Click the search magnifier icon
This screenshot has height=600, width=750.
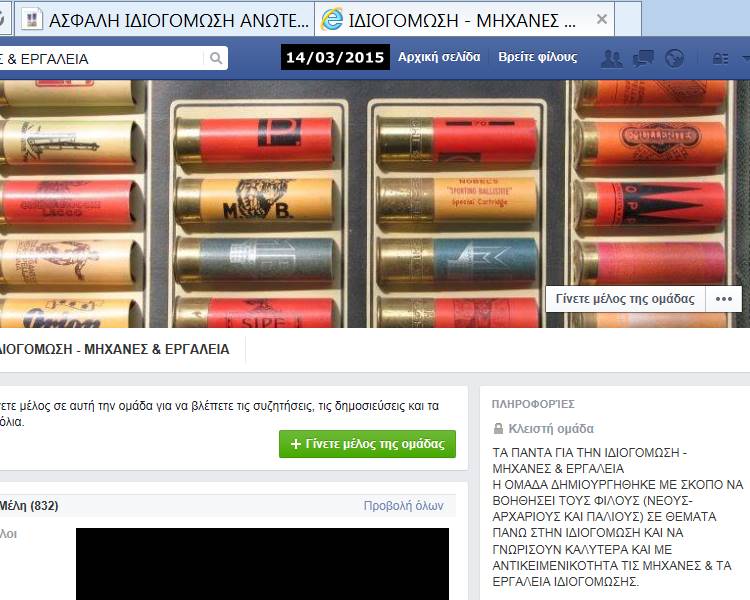(x=216, y=58)
